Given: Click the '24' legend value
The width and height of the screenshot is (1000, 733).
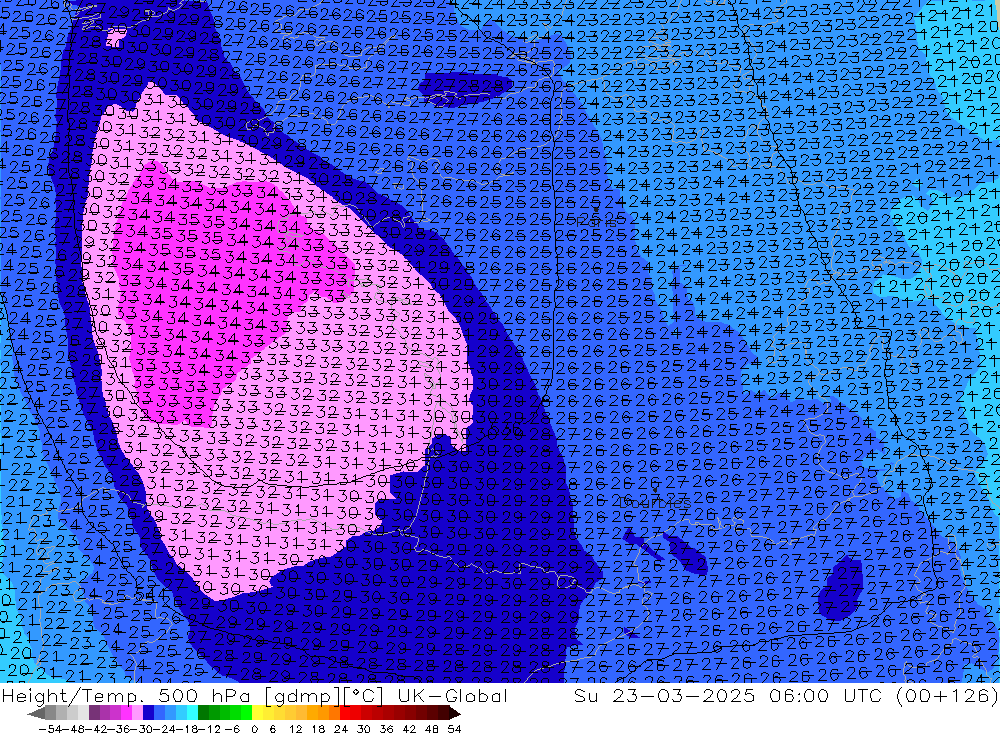Looking at the screenshot, I should pyautogui.click(x=341, y=729).
